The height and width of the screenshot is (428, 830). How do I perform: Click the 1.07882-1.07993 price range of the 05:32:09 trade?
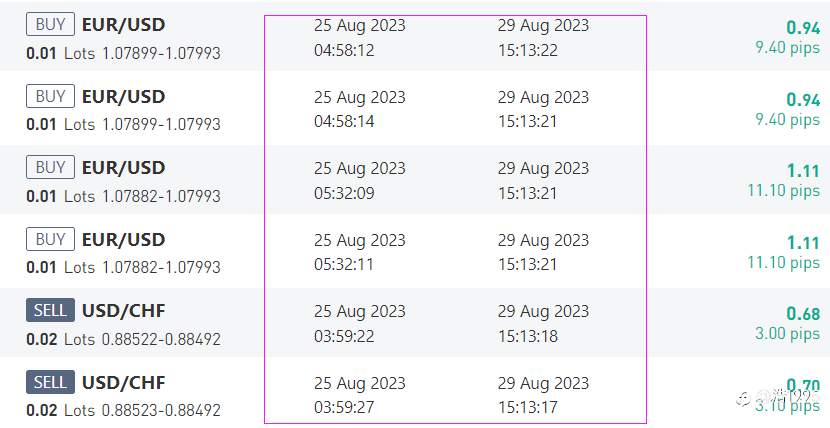(x=161, y=196)
